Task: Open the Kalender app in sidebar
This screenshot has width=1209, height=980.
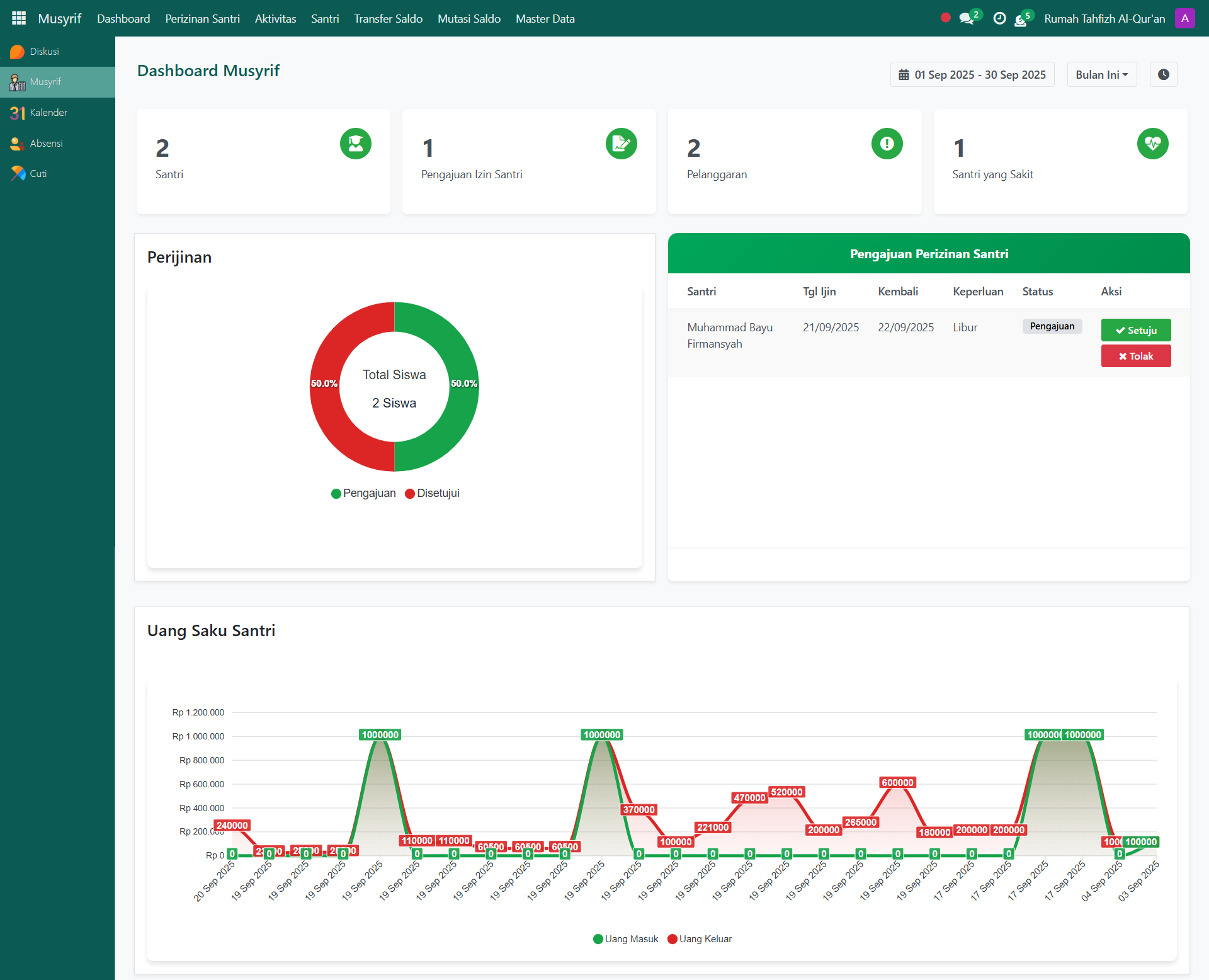Action: point(48,113)
